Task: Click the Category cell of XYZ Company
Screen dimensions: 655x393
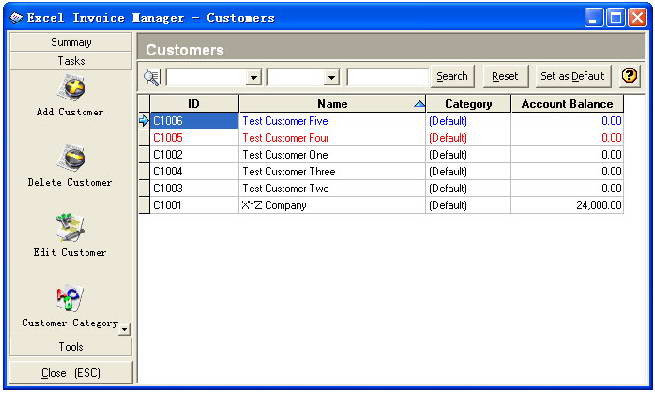Action: coord(468,205)
